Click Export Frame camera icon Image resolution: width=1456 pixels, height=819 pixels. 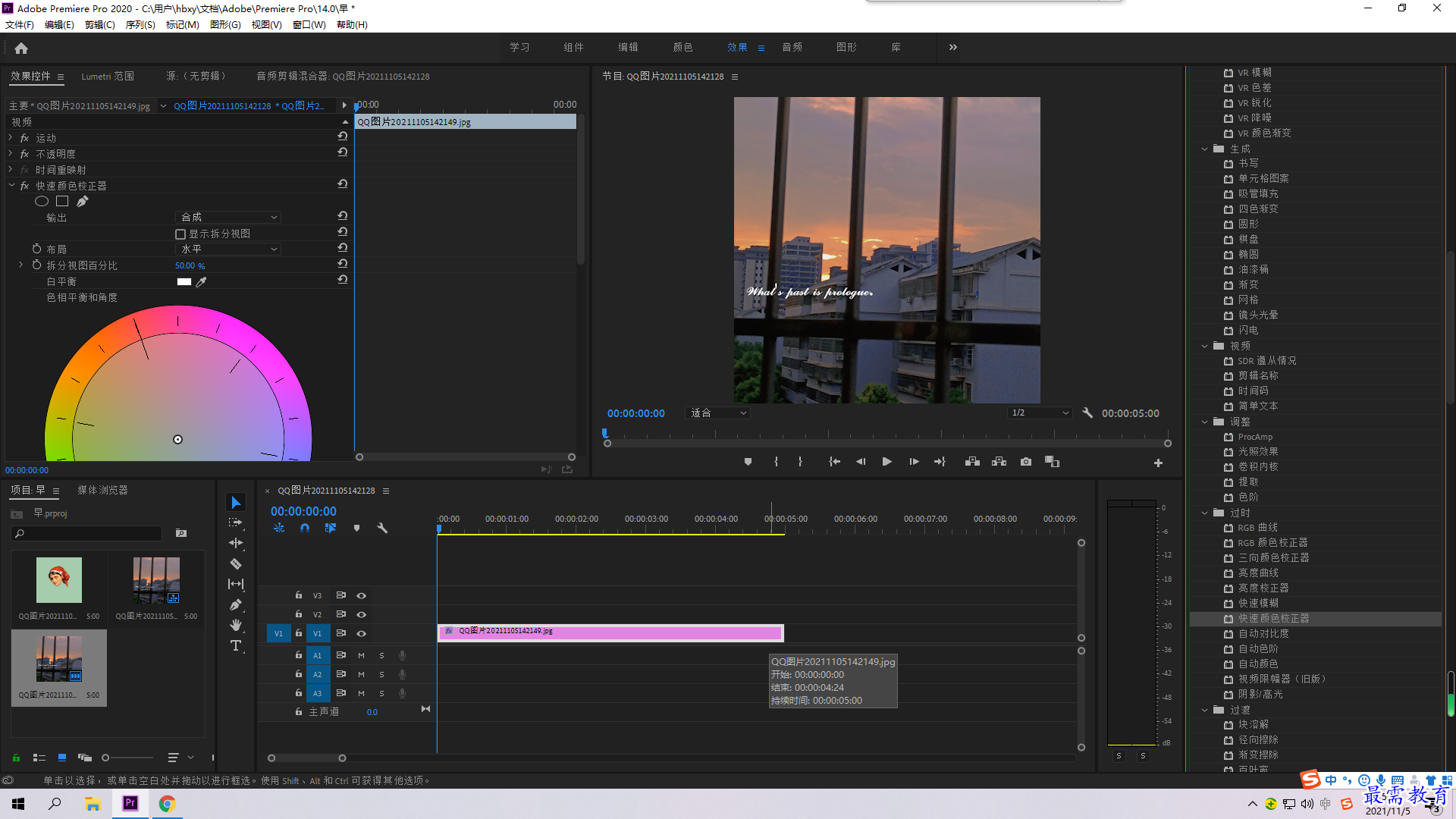pos(1026,462)
